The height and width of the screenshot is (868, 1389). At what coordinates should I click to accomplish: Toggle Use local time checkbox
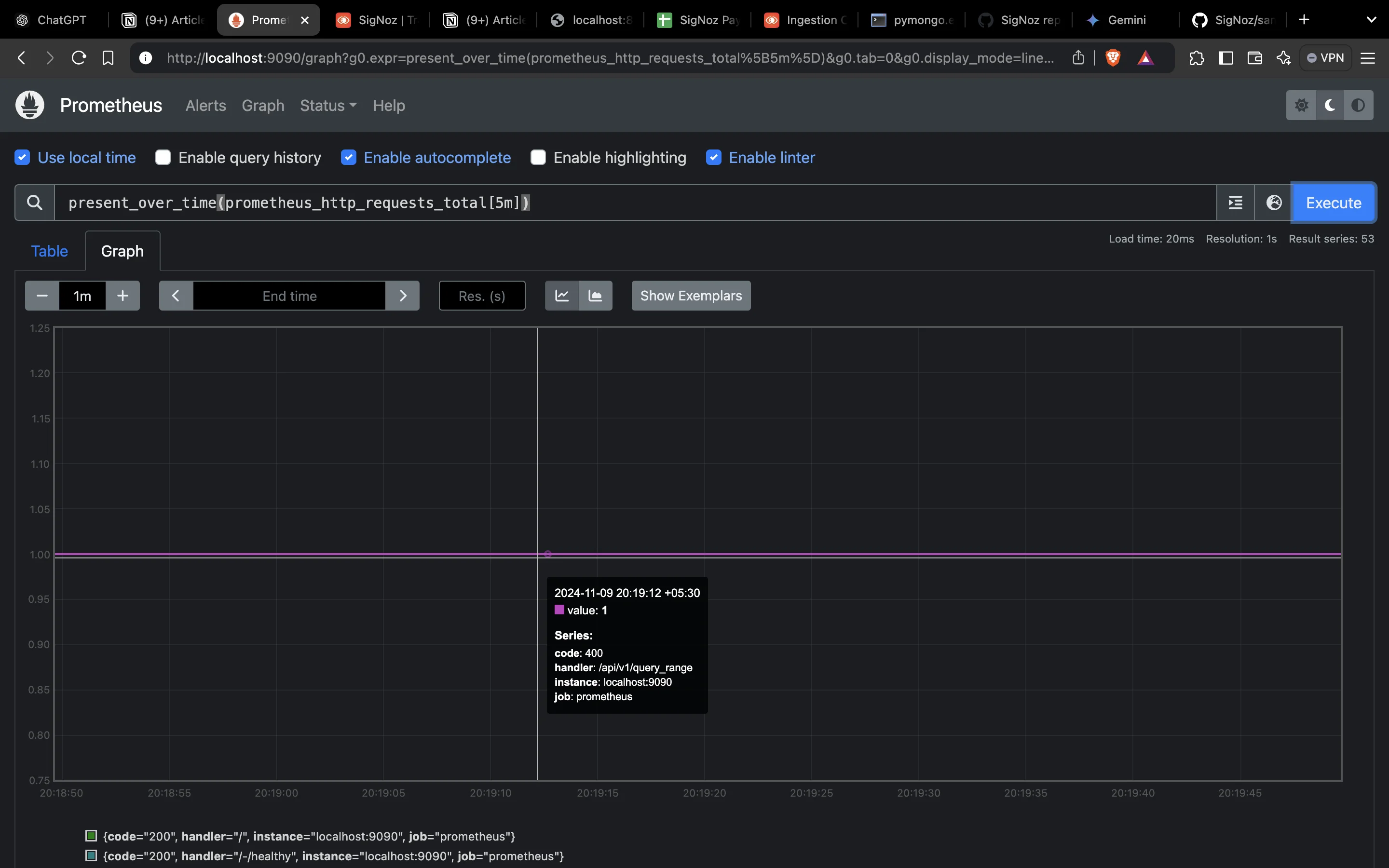(x=22, y=157)
